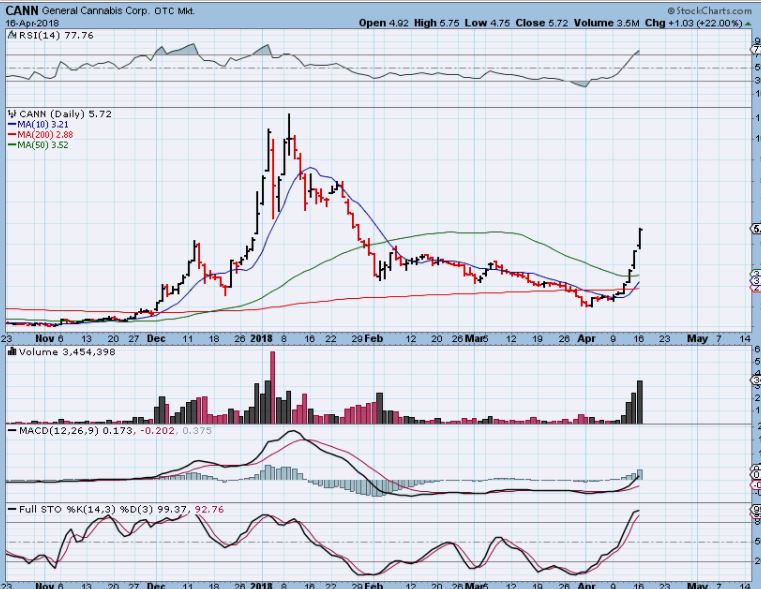The width and height of the screenshot is (761, 589).
Task: Click the 2018 label on price axis
Action: point(261,339)
